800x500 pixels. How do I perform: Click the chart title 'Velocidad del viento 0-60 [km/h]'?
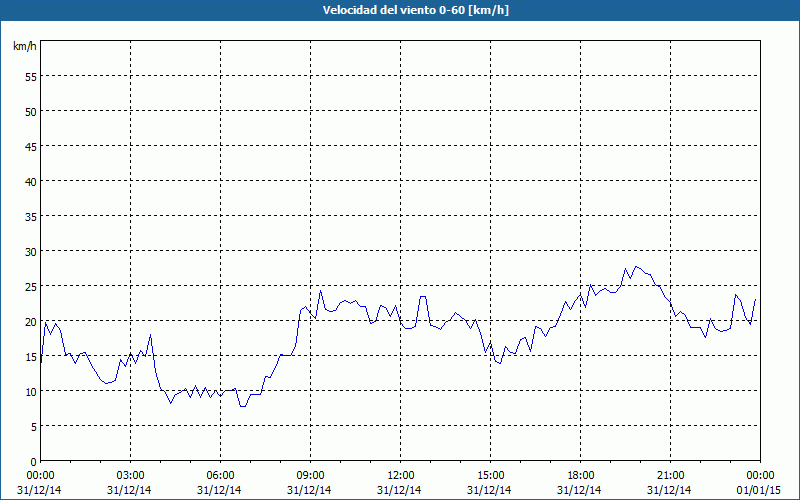click(416, 10)
